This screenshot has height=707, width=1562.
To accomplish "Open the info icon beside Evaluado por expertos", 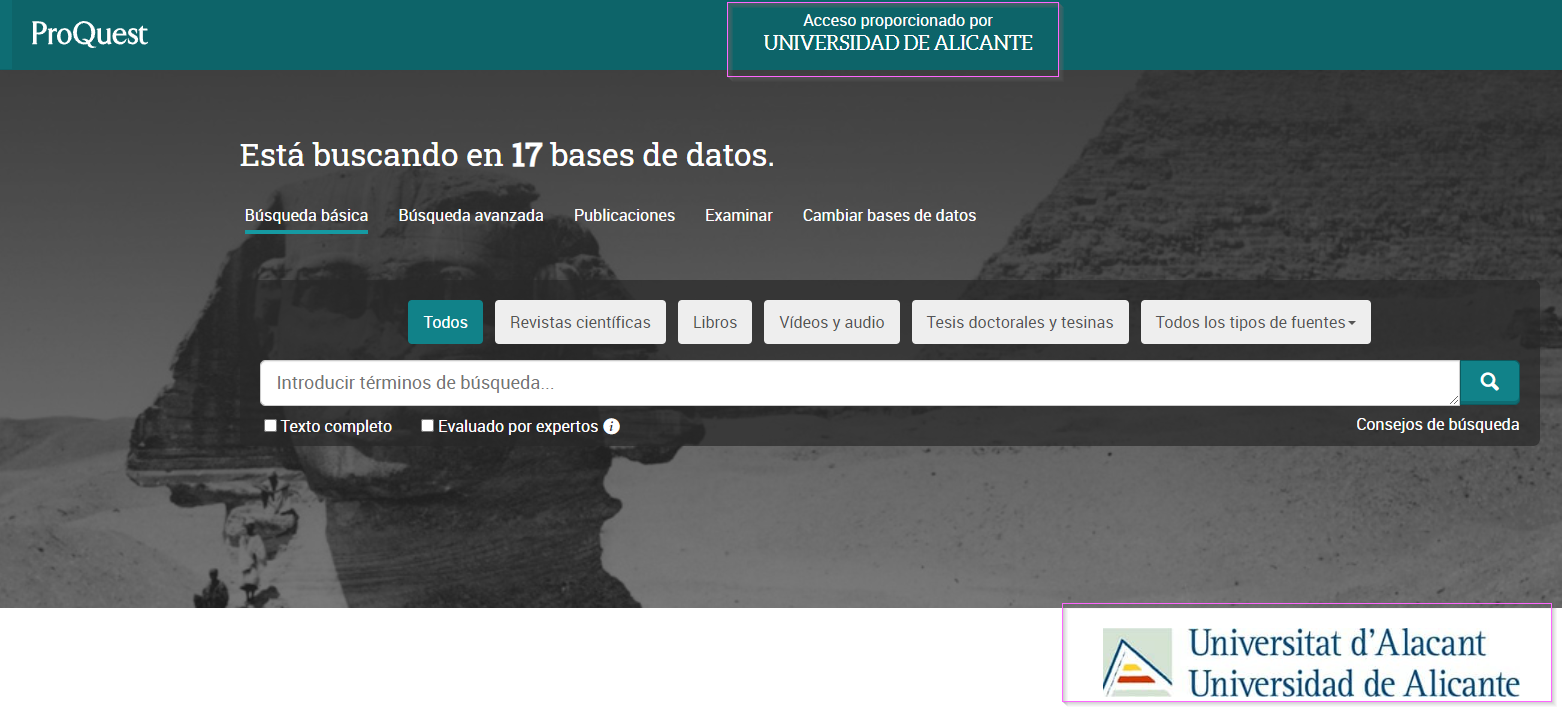I will click(x=612, y=427).
